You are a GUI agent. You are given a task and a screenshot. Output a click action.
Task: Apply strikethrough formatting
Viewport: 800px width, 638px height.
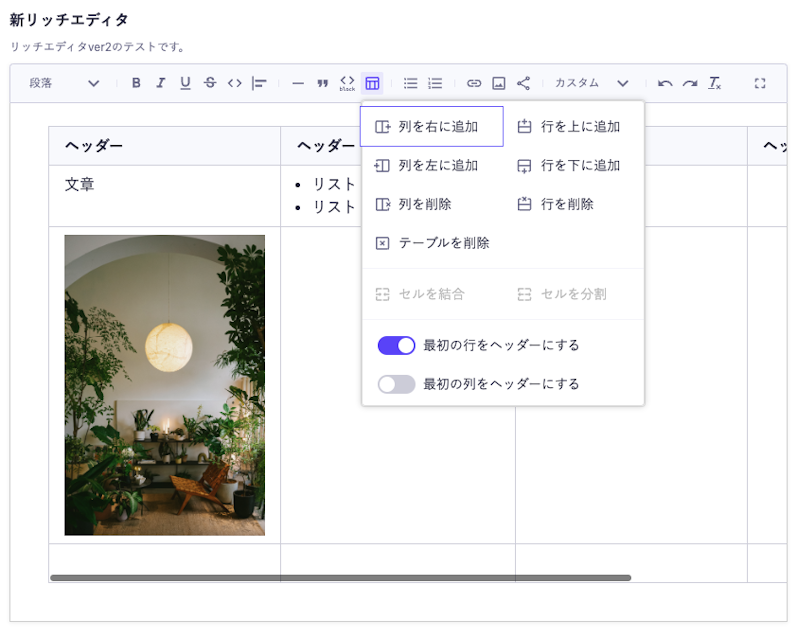[209, 84]
